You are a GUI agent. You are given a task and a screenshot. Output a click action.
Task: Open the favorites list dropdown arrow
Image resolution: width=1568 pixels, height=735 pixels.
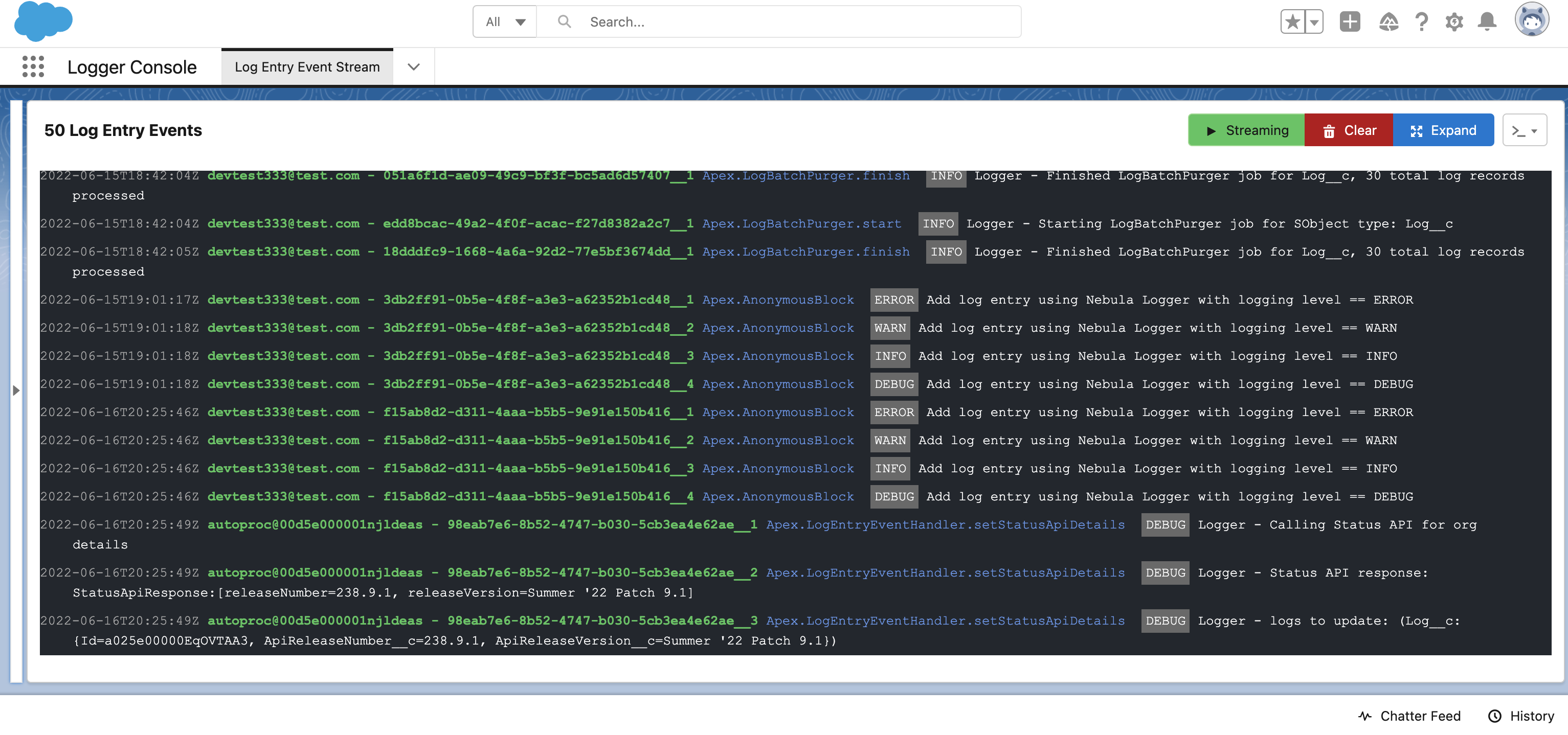tap(1315, 22)
